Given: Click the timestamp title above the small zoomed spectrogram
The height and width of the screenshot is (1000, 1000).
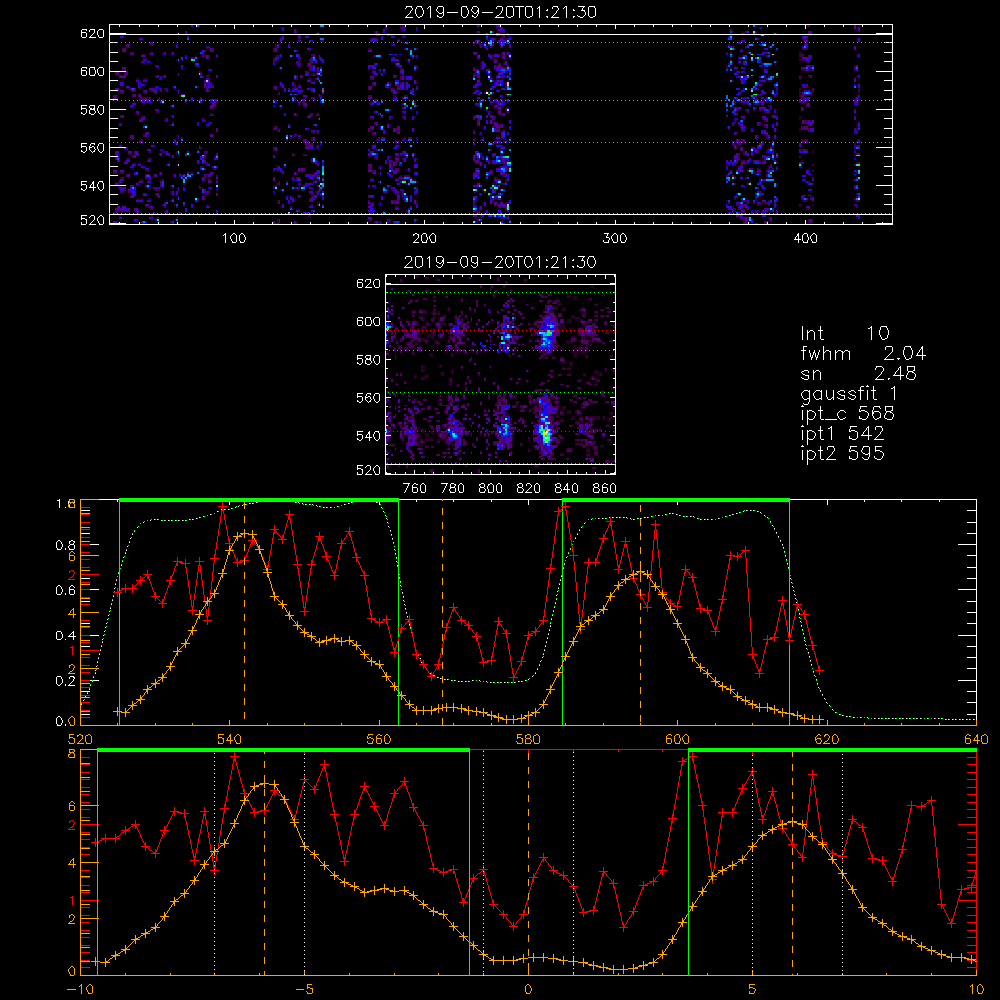Looking at the screenshot, I should 500,262.
